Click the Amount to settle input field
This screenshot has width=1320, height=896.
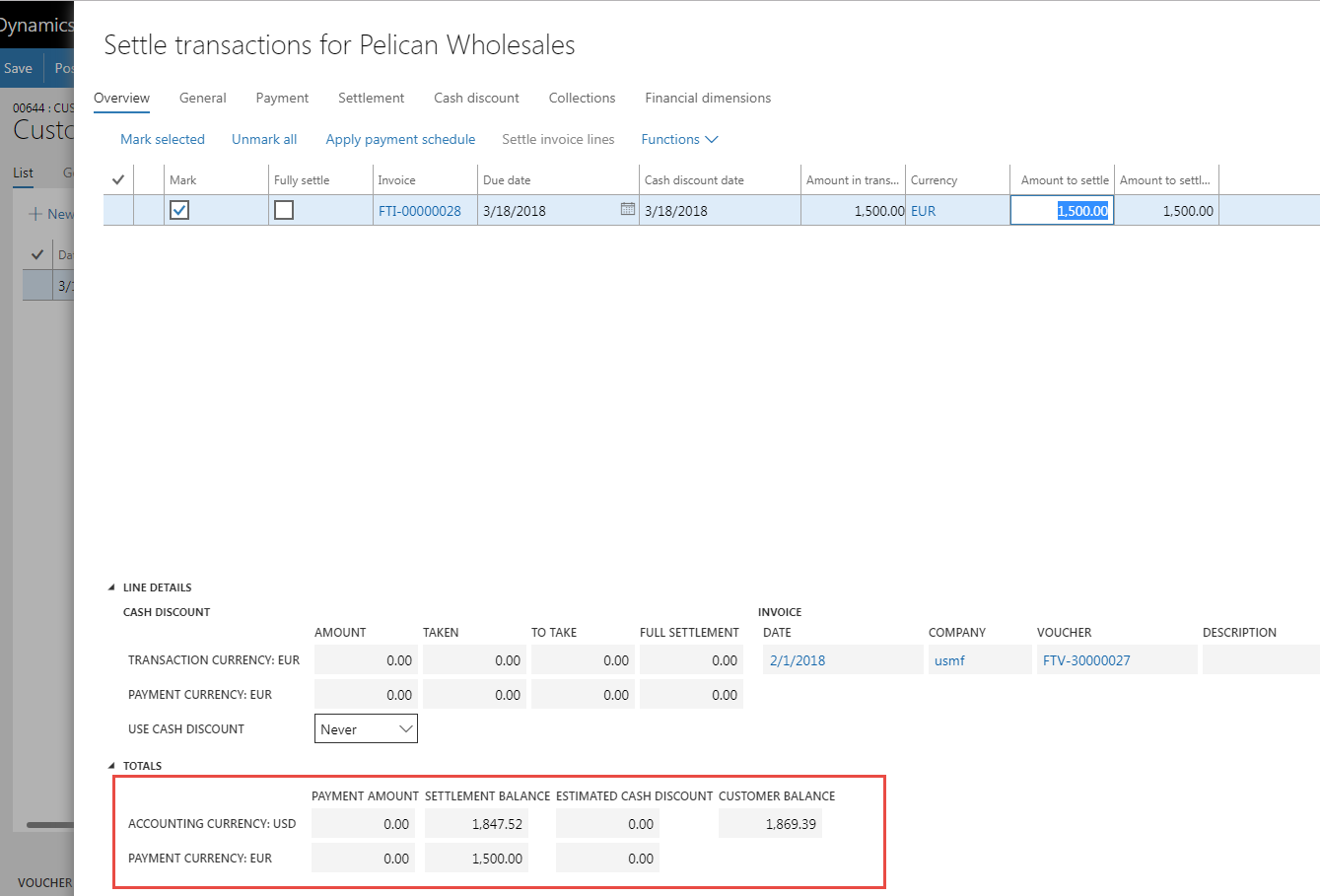[x=1062, y=211]
